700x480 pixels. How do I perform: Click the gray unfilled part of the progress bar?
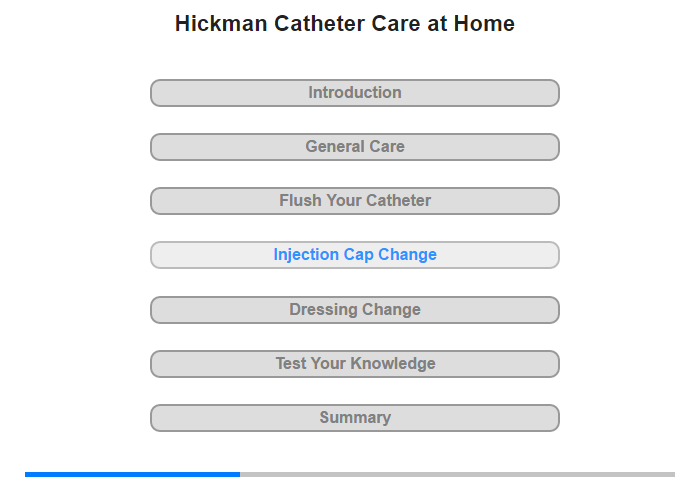click(x=458, y=474)
